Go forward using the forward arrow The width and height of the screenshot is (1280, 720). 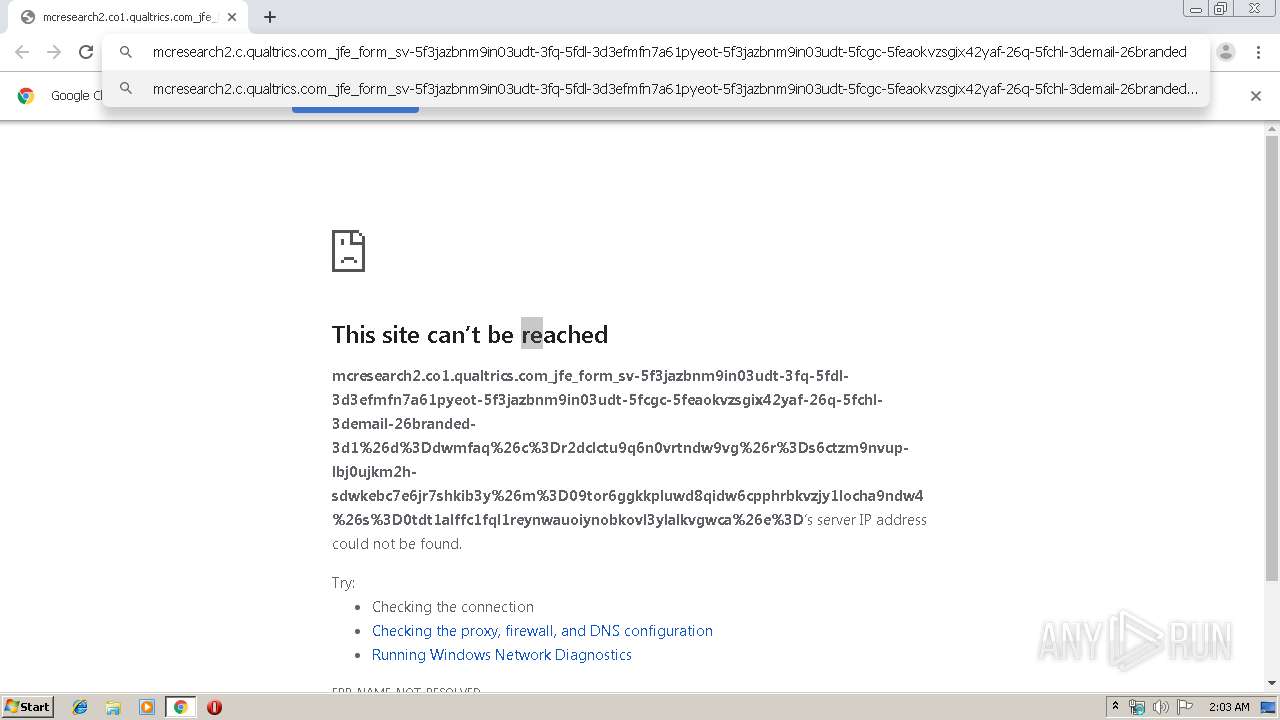54,52
